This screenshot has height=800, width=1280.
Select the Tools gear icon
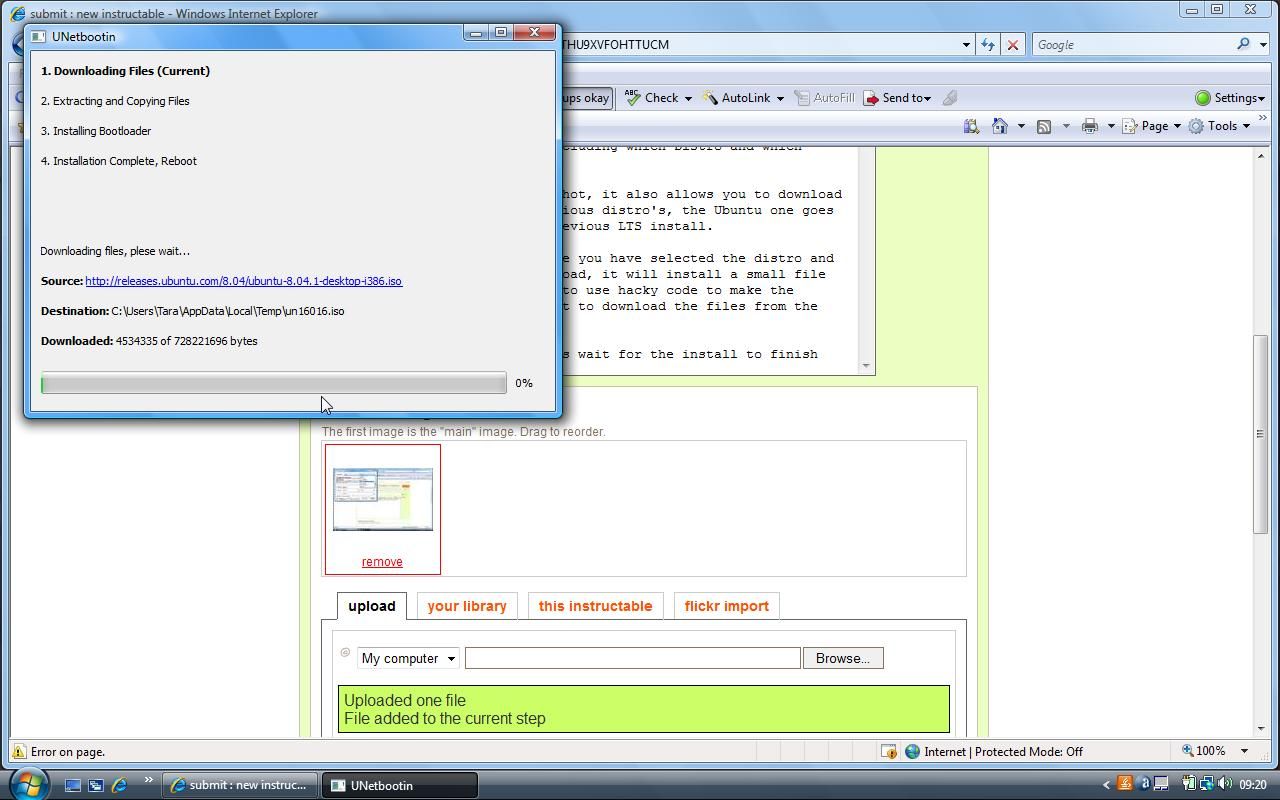coord(1197,126)
